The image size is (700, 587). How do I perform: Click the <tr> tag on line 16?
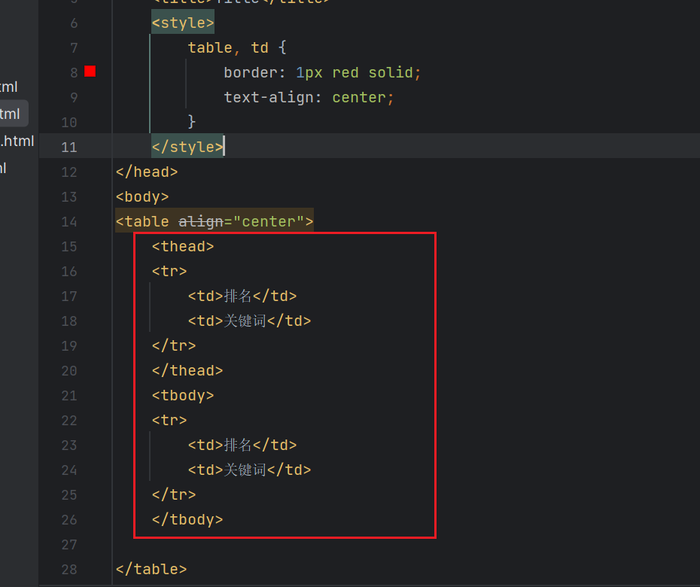170,271
